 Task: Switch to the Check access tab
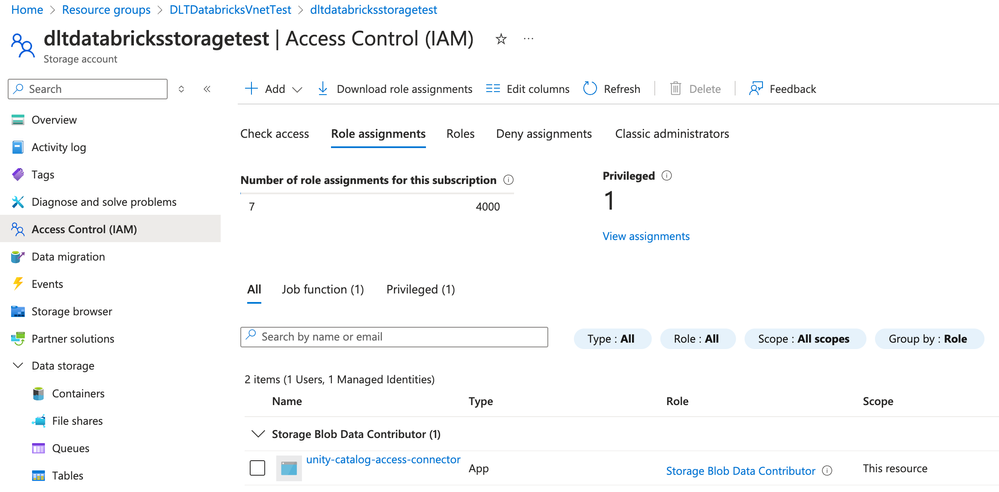click(x=275, y=134)
